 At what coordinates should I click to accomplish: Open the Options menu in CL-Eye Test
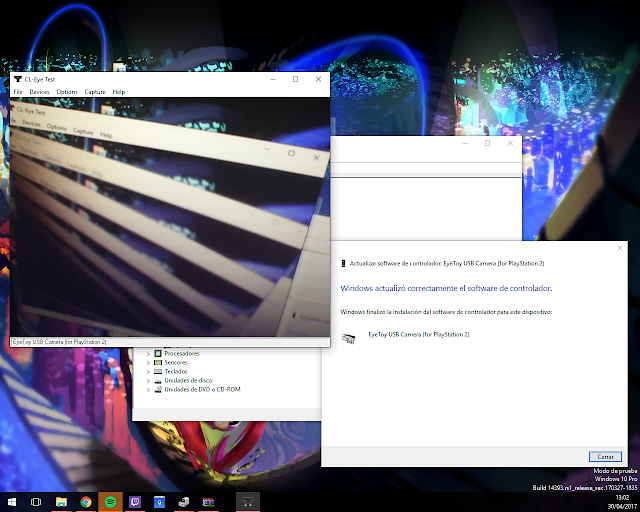pyautogui.click(x=67, y=92)
